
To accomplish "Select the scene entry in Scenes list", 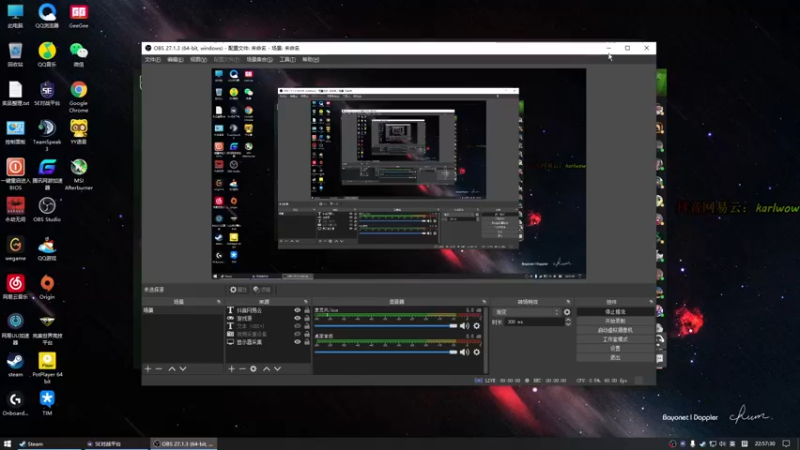I will (182, 310).
